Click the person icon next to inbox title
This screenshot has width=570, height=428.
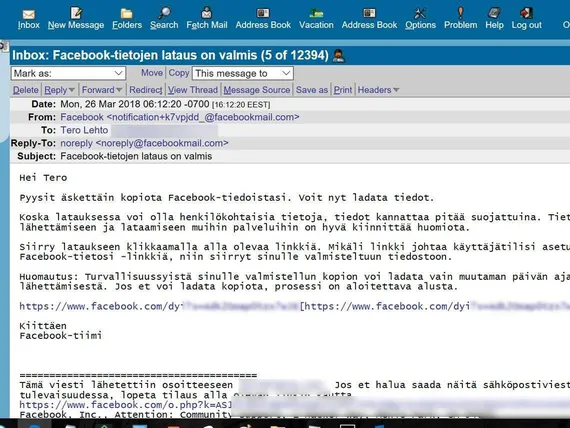coord(339,56)
